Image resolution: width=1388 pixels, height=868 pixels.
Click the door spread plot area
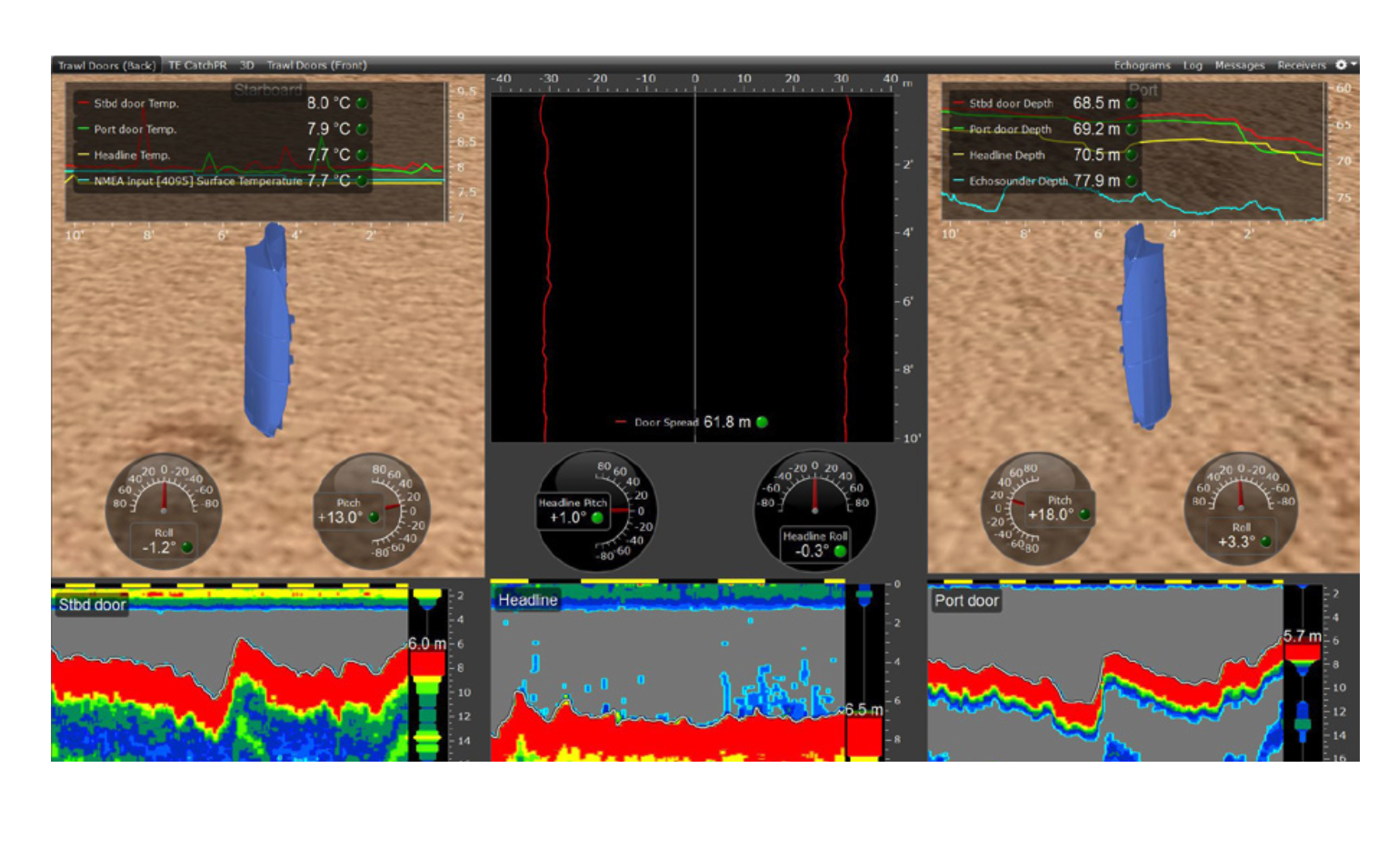pyautogui.click(x=693, y=269)
